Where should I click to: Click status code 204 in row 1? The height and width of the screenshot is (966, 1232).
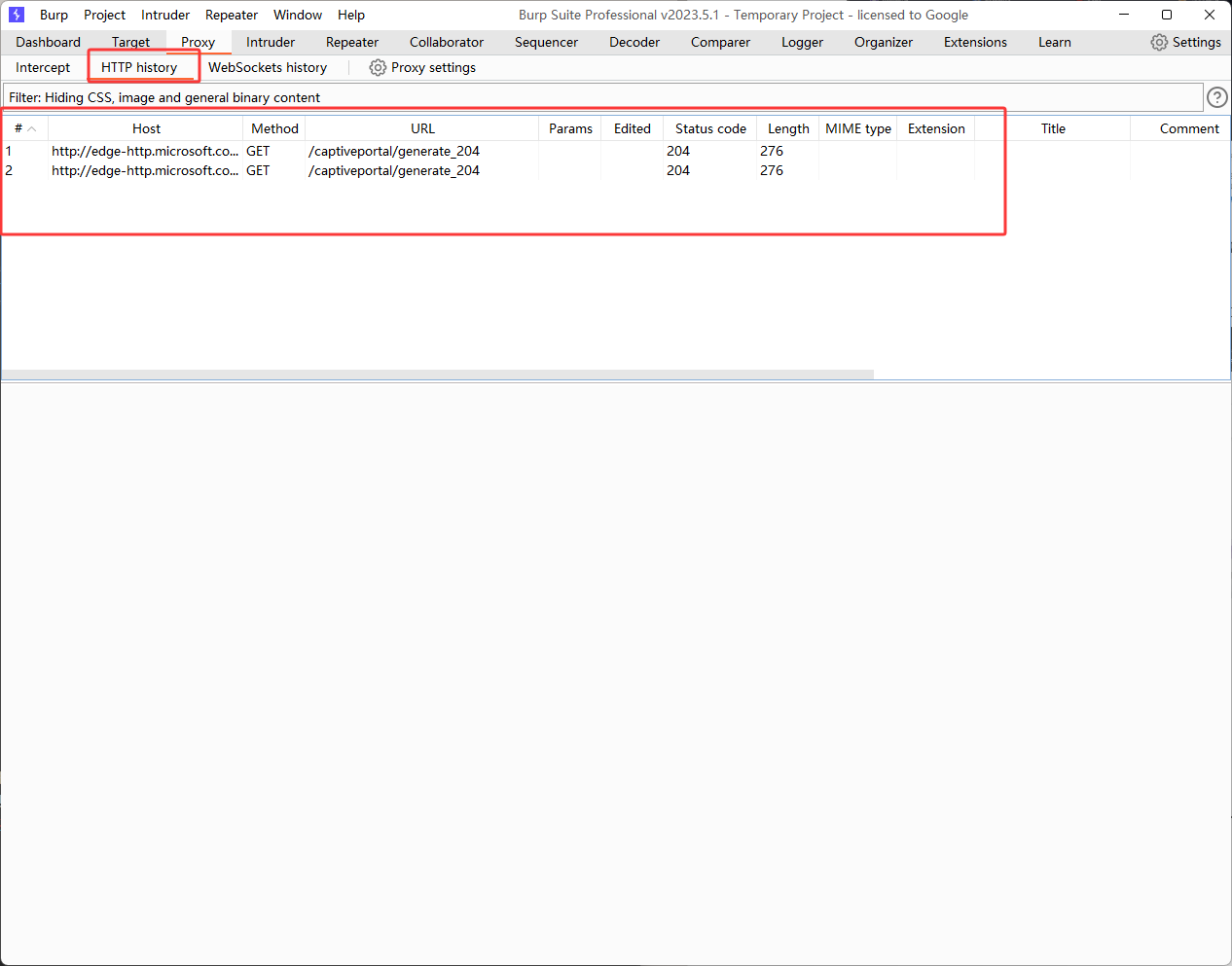pos(678,151)
